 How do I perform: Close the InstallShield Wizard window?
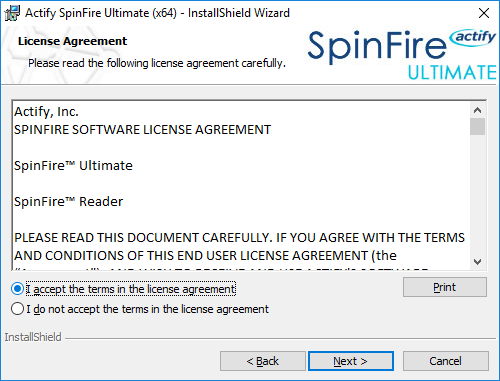point(484,13)
